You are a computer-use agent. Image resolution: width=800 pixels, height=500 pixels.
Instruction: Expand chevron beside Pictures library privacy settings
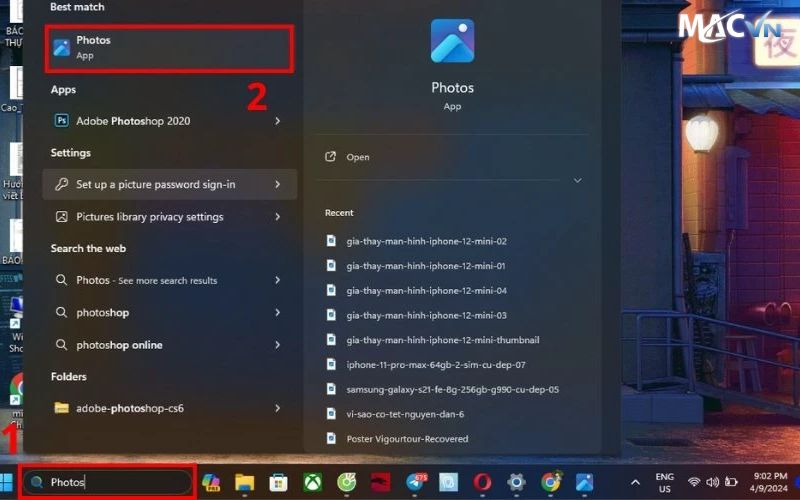click(x=278, y=217)
